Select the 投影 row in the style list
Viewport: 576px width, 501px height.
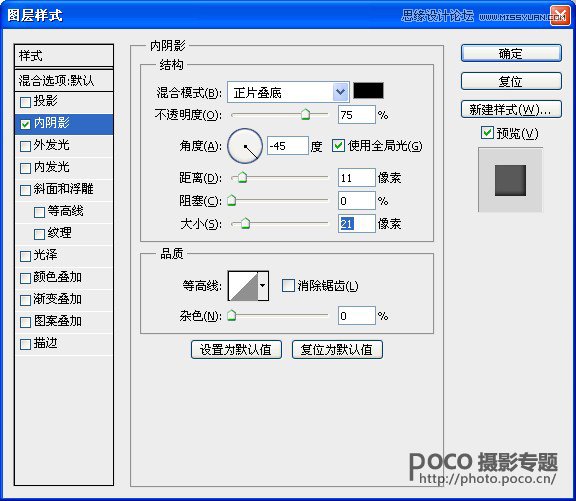pyautogui.click(x=64, y=102)
